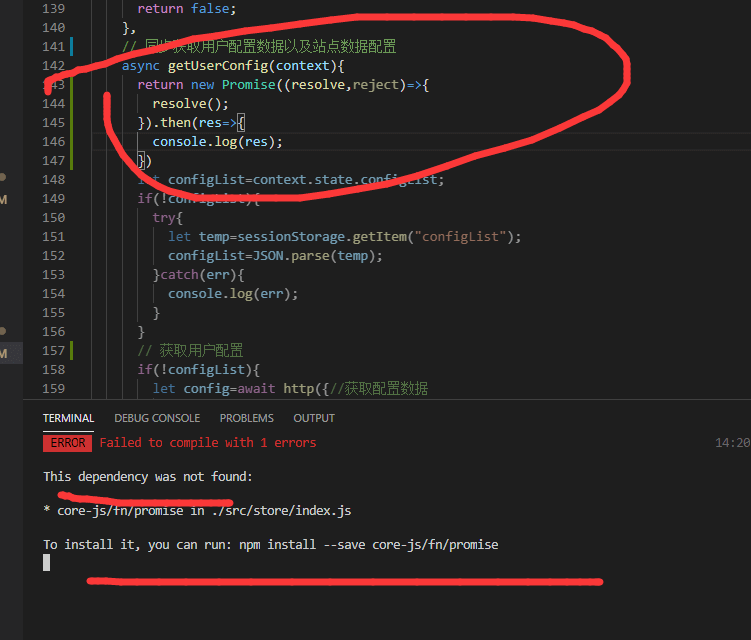Click the "configList" string literal
751x640 pixels.
[x=464, y=237]
